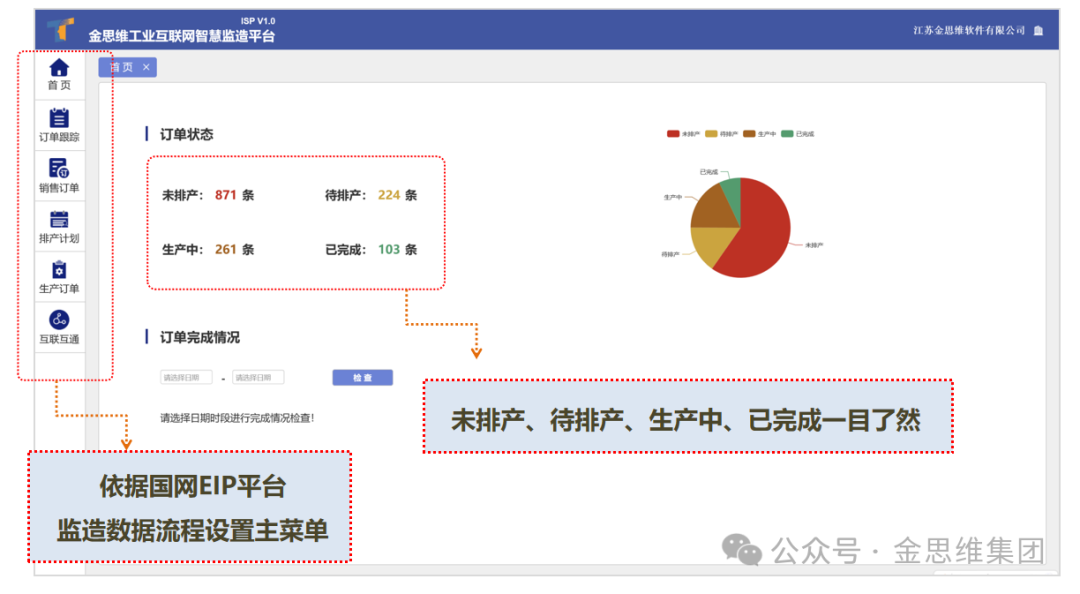The image size is (1080, 594).
Task: Open the start date picker field
Action: coord(186,378)
